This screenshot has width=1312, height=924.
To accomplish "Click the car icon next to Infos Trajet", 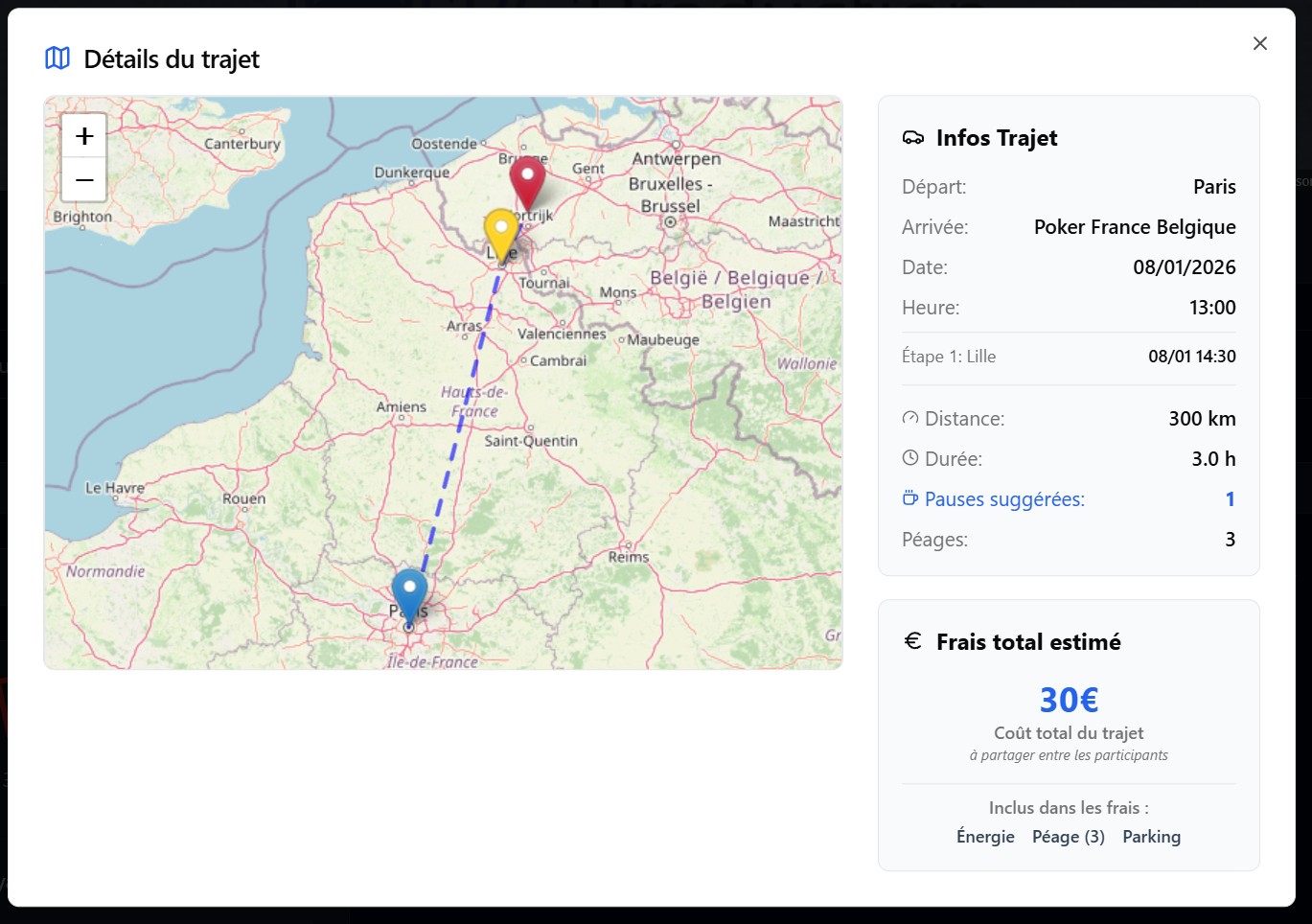I will click(x=912, y=138).
